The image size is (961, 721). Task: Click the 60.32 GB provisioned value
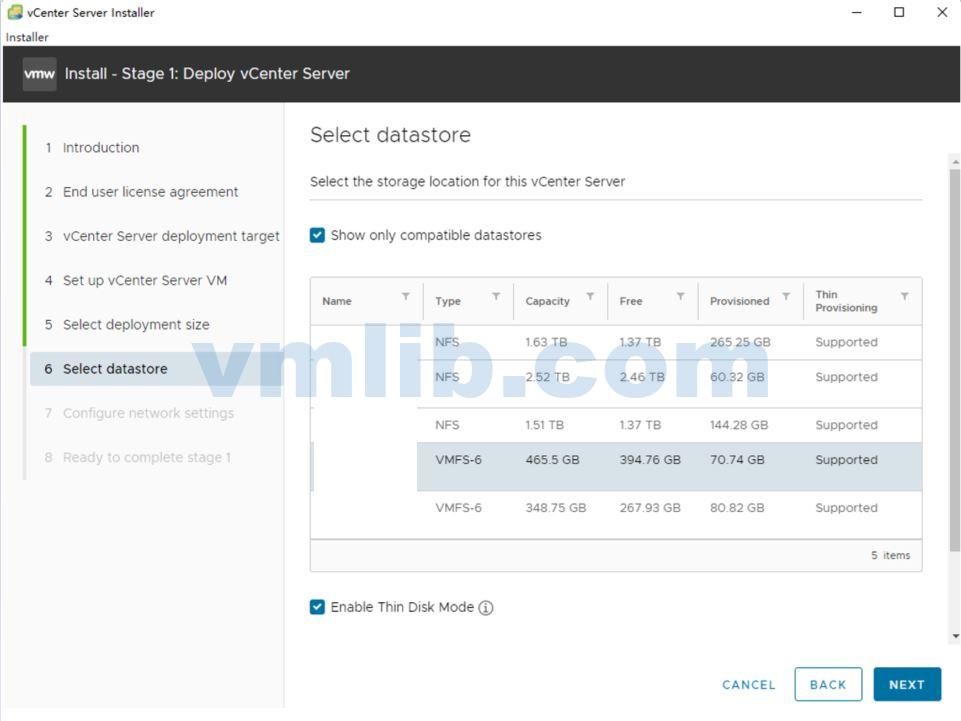[737, 377]
